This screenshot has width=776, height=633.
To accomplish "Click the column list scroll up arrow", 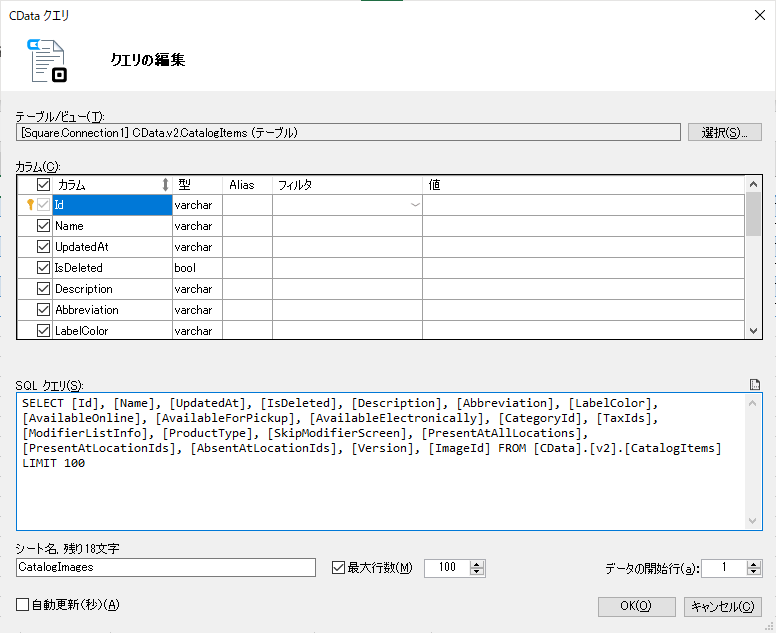I will pyautogui.click(x=753, y=185).
